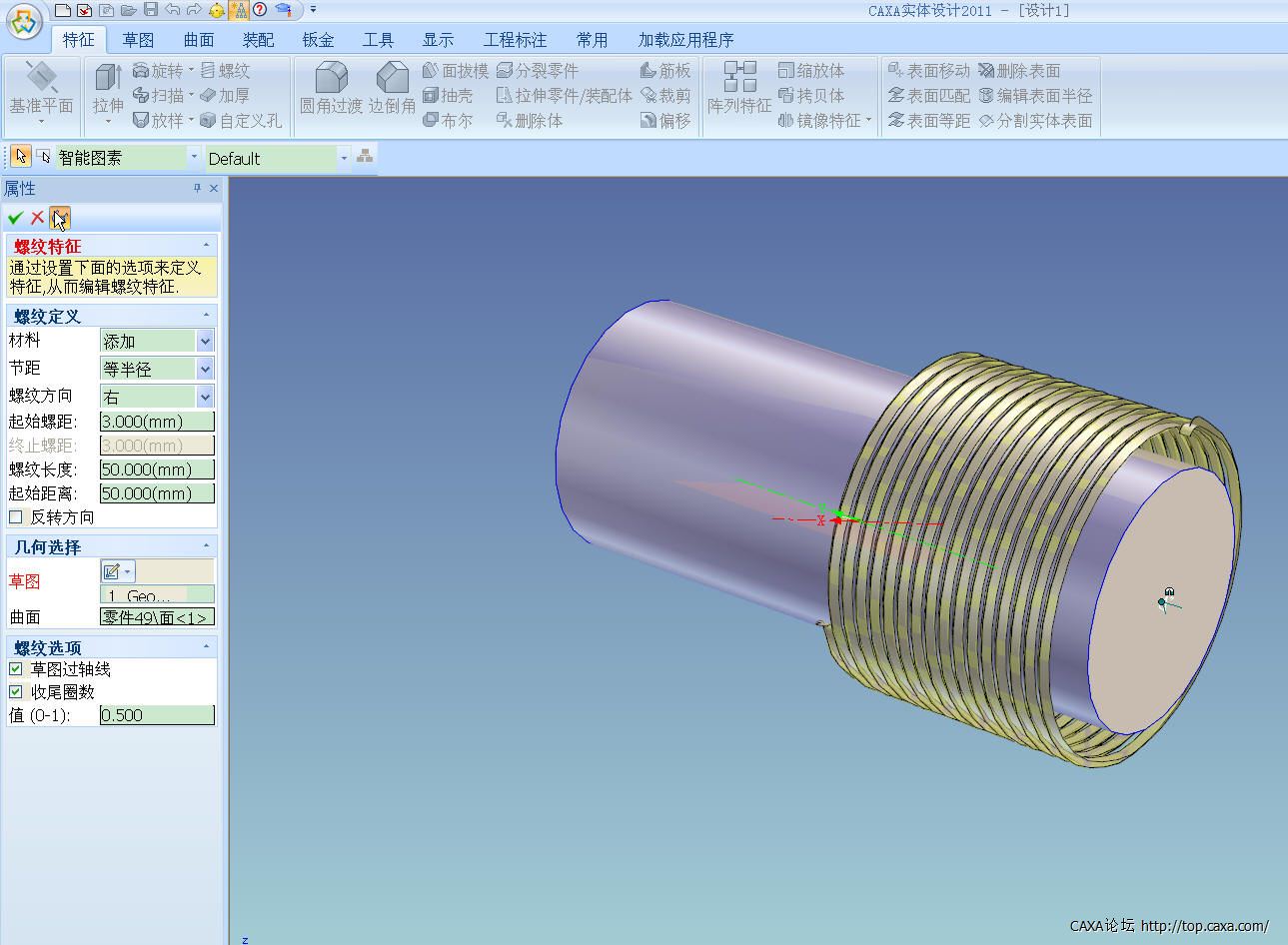Open the CAXA application menu orb

click(x=25, y=21)
